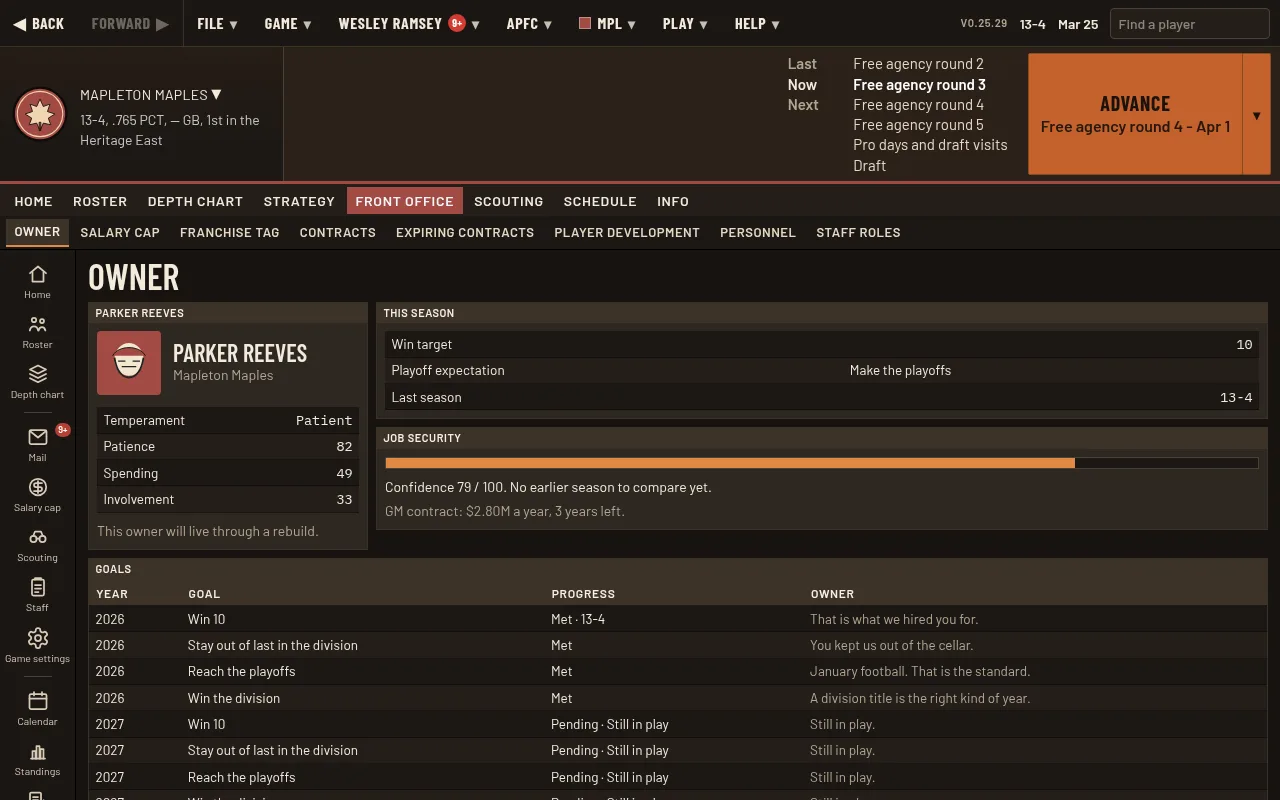
Task: Advance to Free agency round 4
Action: point(1135,114)
